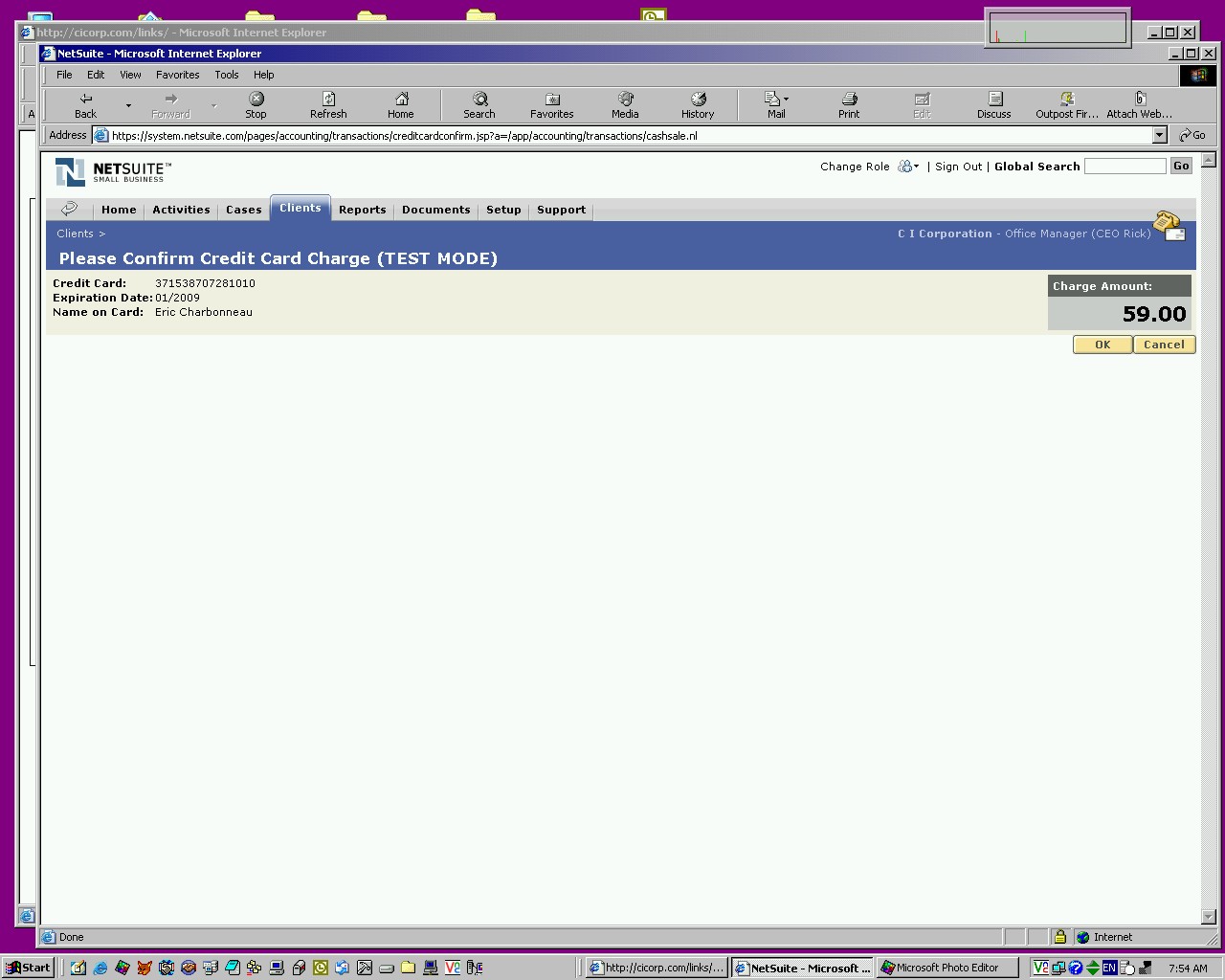
Task: Confirm the charge with OK button
Action: (x=1102, y=345)
